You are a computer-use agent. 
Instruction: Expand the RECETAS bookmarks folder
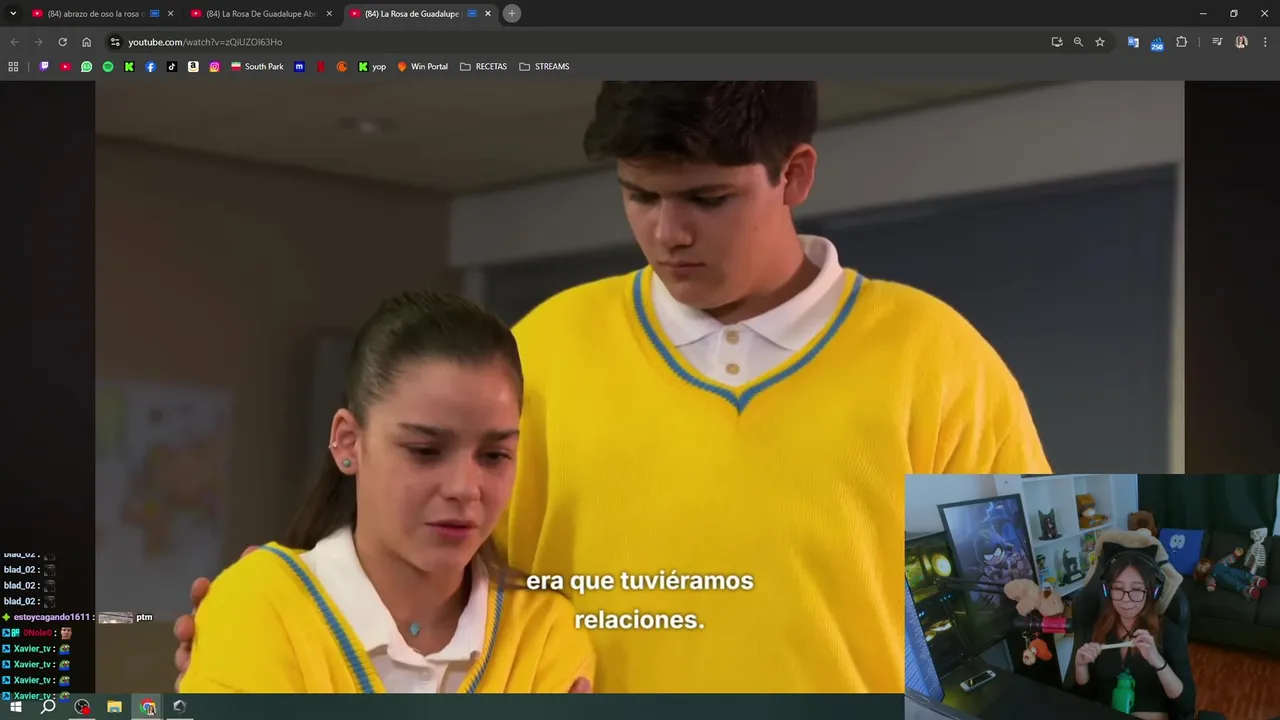(x=484, y=67)
